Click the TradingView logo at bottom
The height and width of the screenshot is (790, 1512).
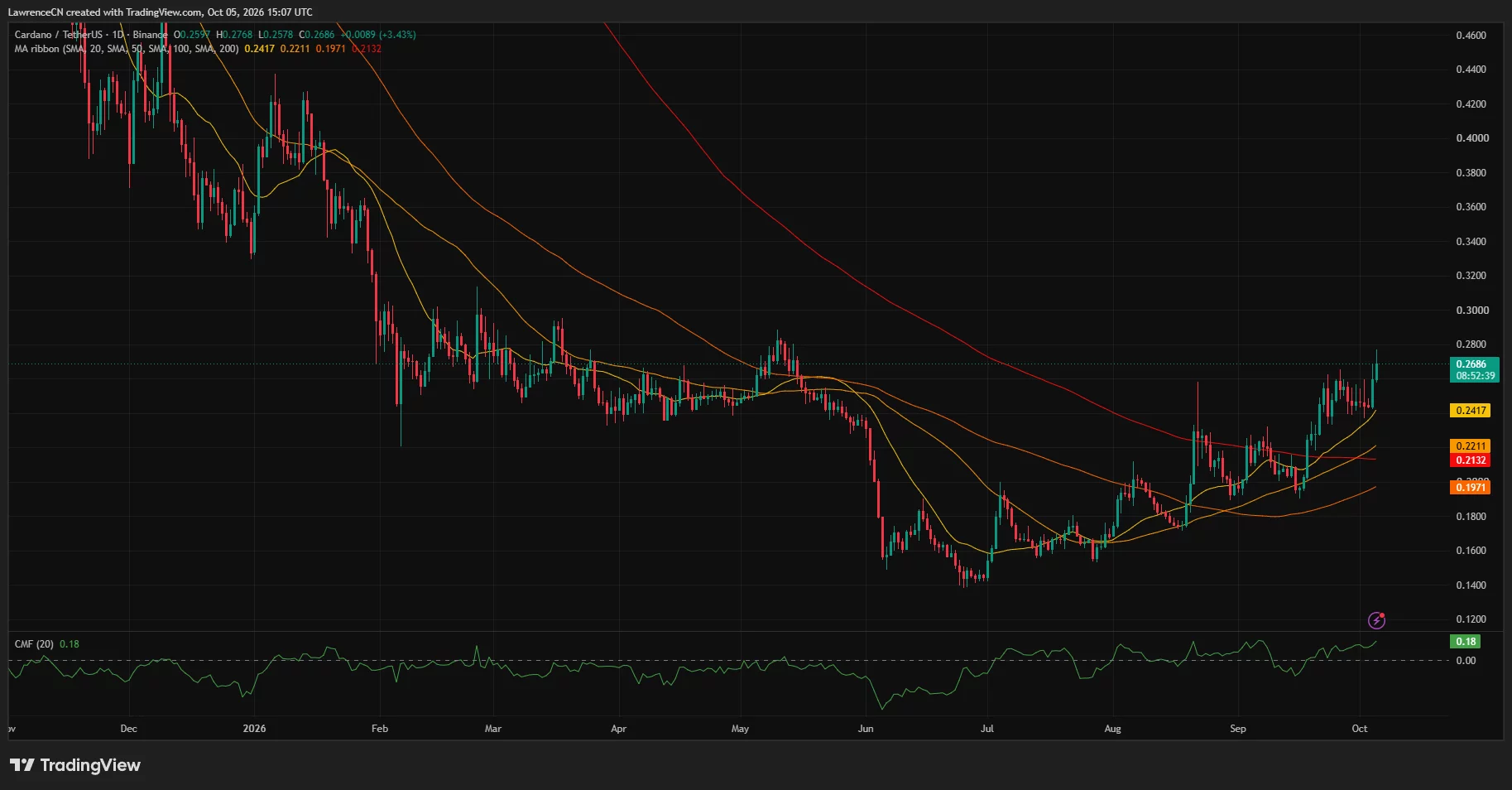pyautogui.click(x=75, y=765)
